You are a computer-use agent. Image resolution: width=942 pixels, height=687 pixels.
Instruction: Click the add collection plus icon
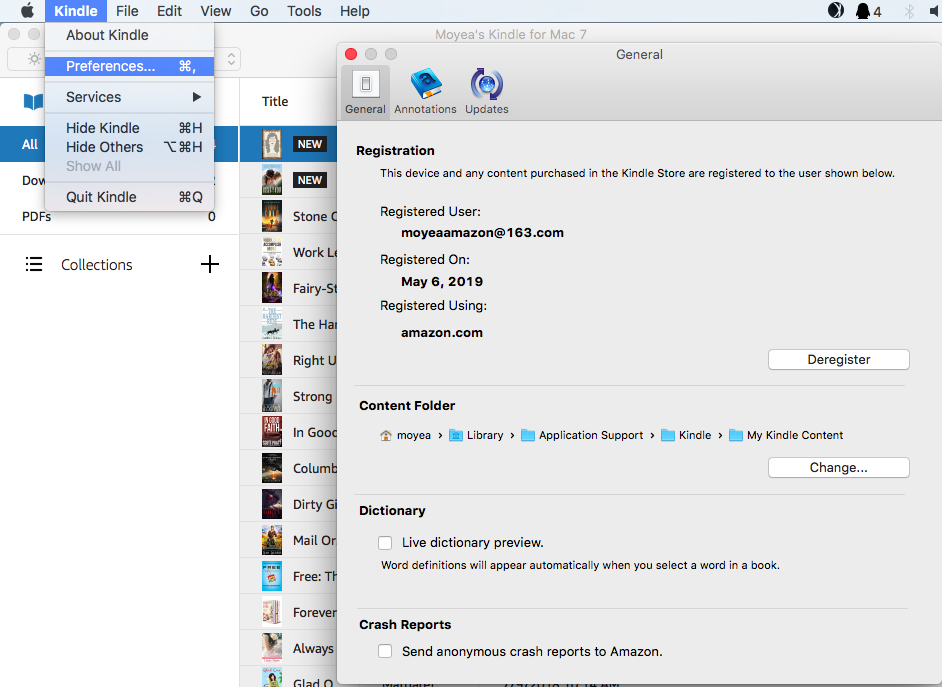pyautogui.click(x=210, y=265)
